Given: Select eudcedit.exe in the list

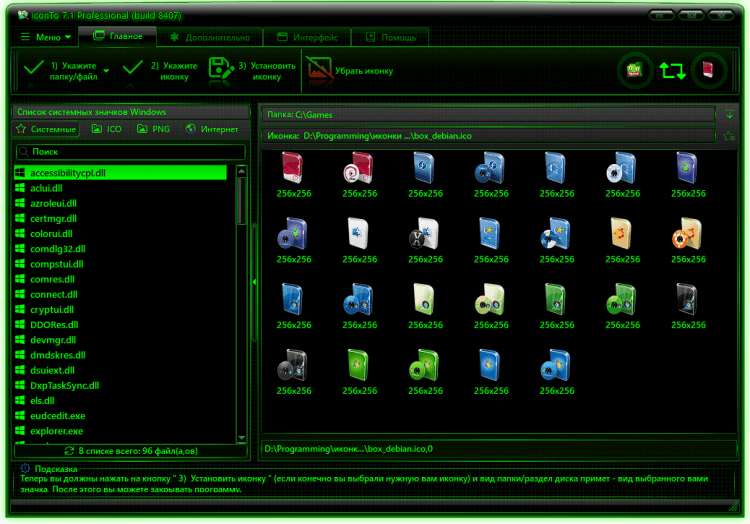Looking at the screenshot, I should click(x=121, y=416).
